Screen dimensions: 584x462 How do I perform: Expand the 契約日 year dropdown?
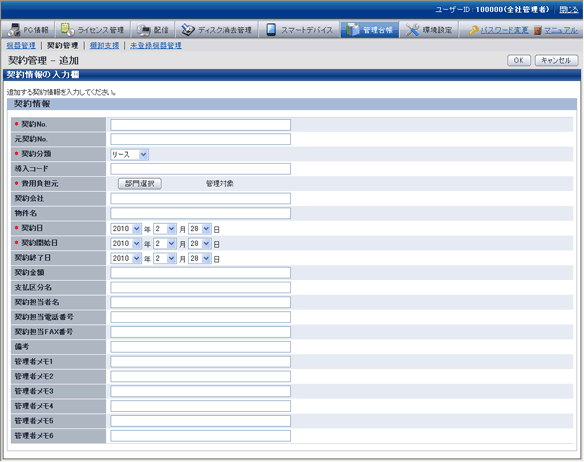[x=126, y=228]
